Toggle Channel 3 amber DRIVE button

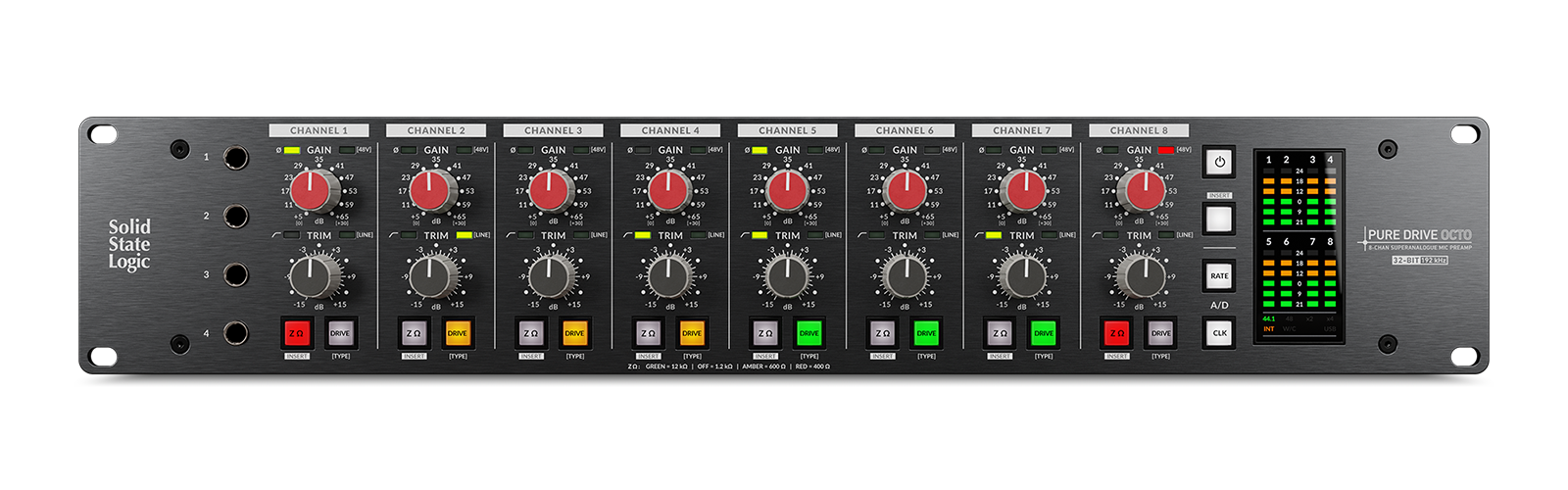click(575, 333)
